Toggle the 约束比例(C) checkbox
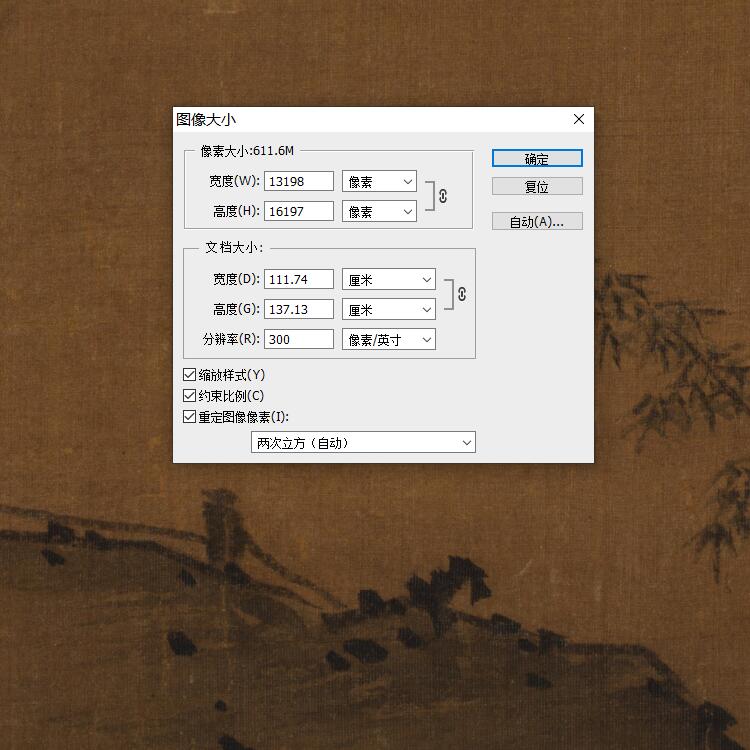The width and height of the screenshot is (750, 750). click(x=189, y=396)
